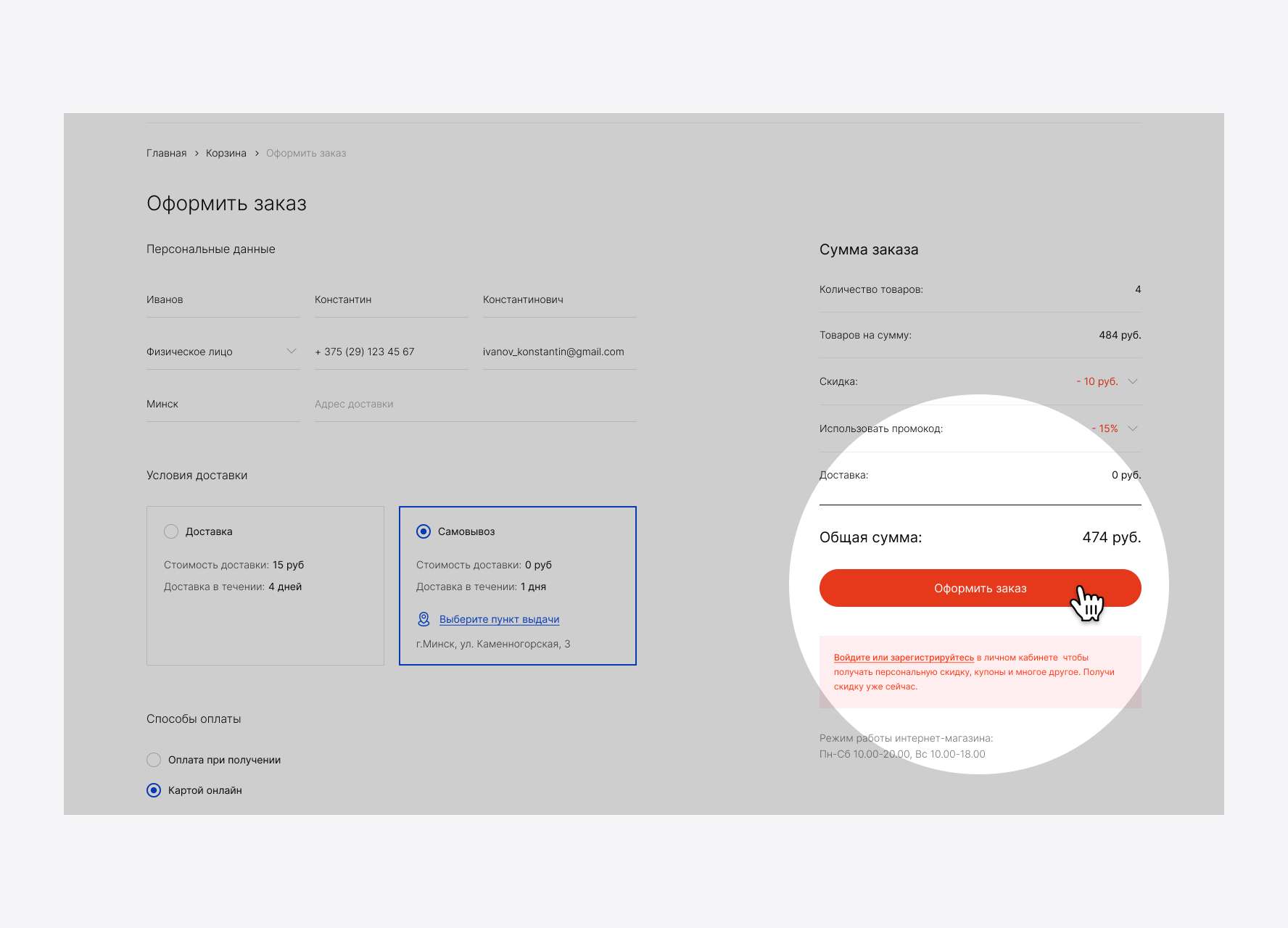Click the email address field

tap(559, 352)
